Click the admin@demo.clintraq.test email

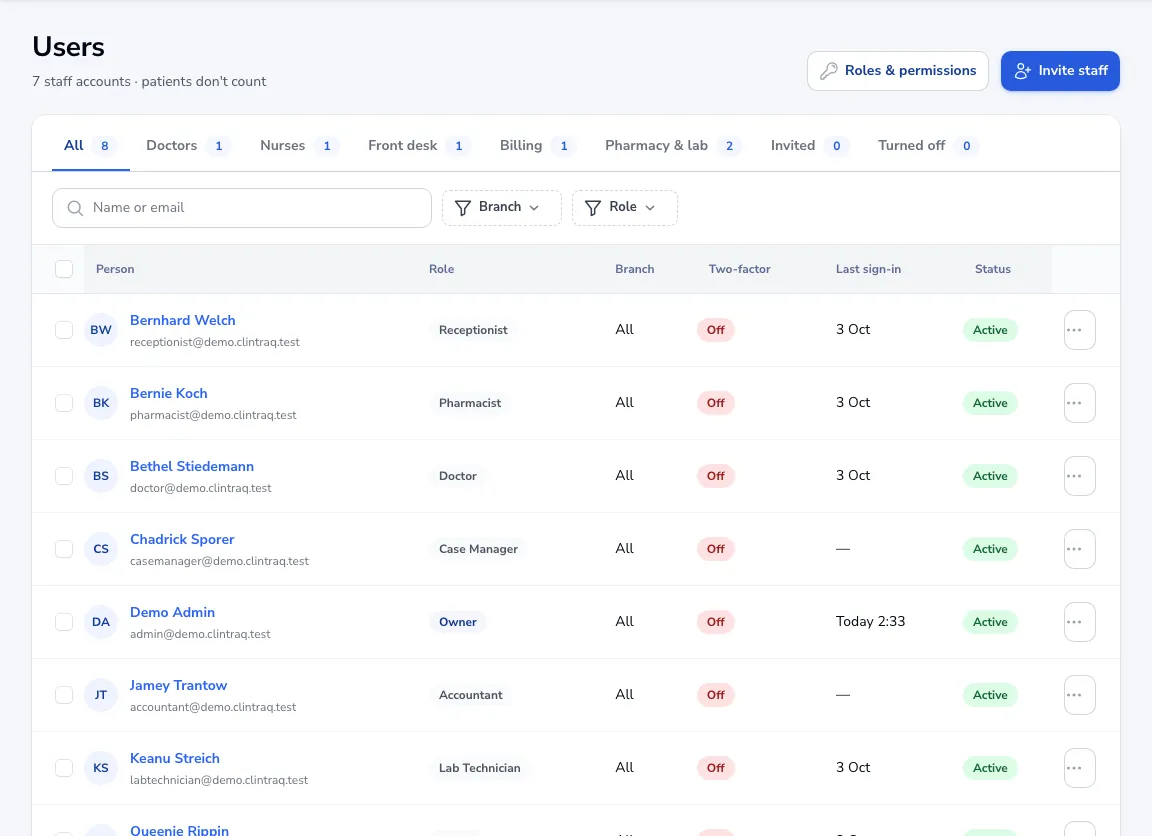(x=200, y=634)
